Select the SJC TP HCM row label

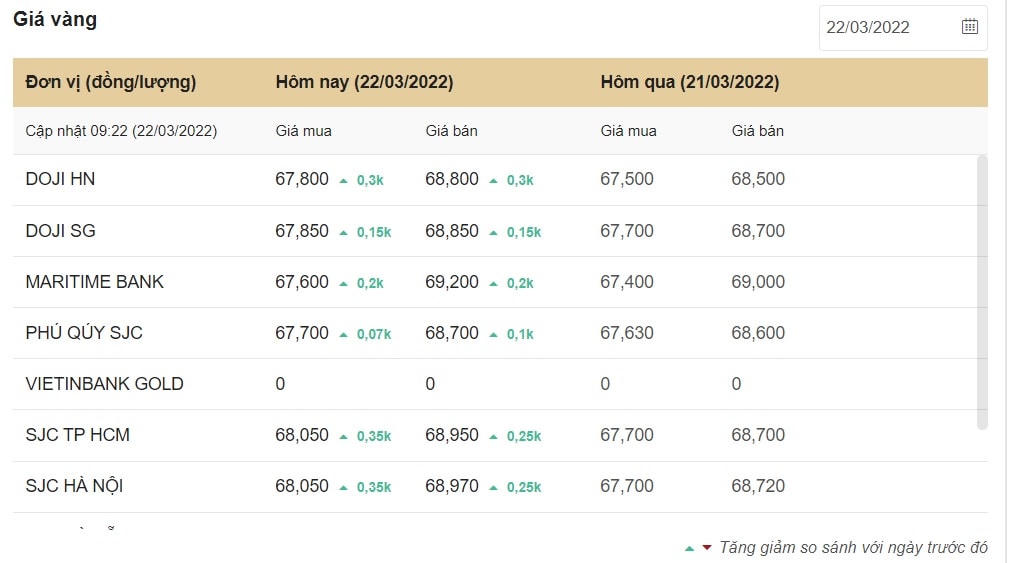[x=78, y=435]
